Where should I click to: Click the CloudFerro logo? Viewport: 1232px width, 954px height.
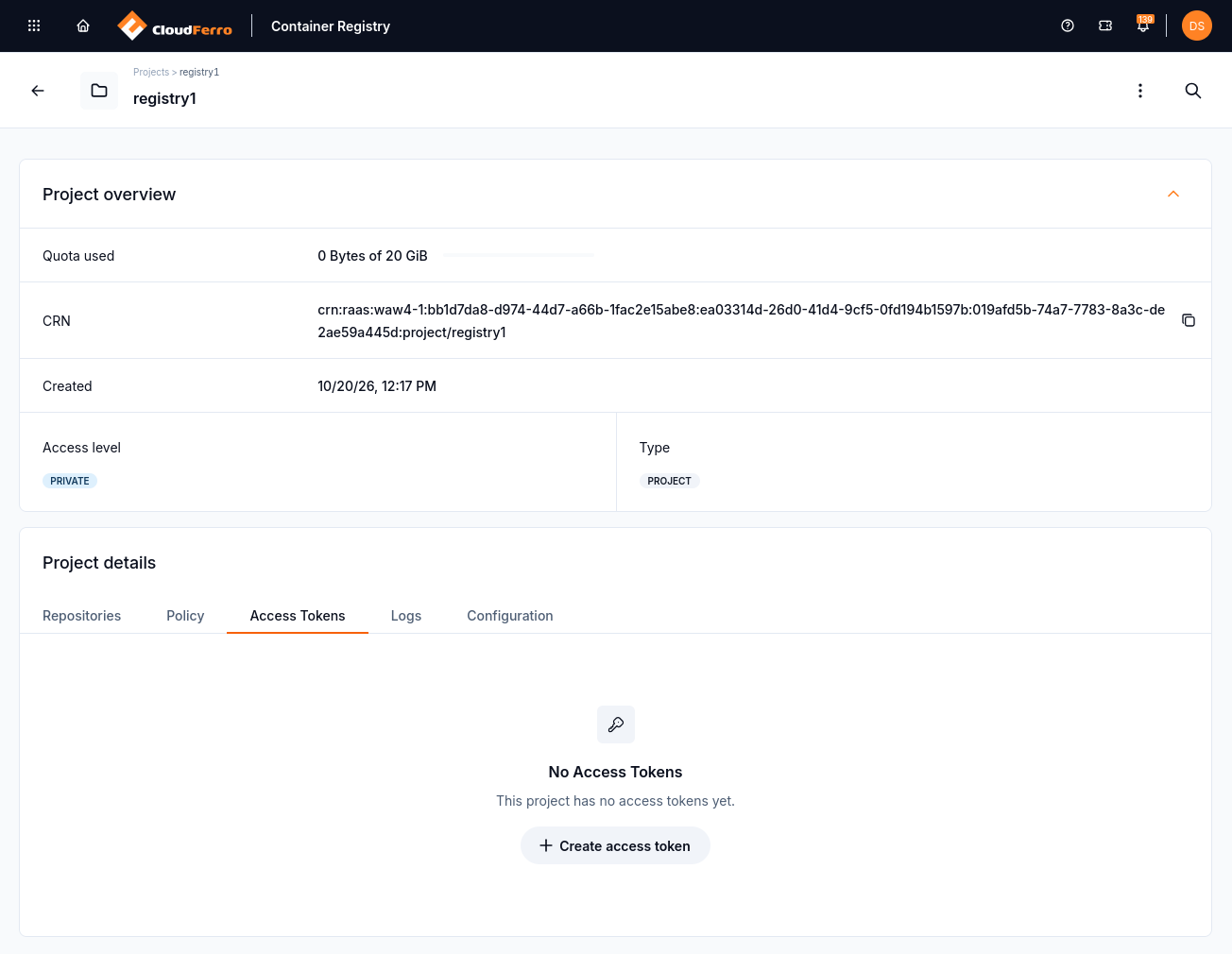tap(175, 26)
